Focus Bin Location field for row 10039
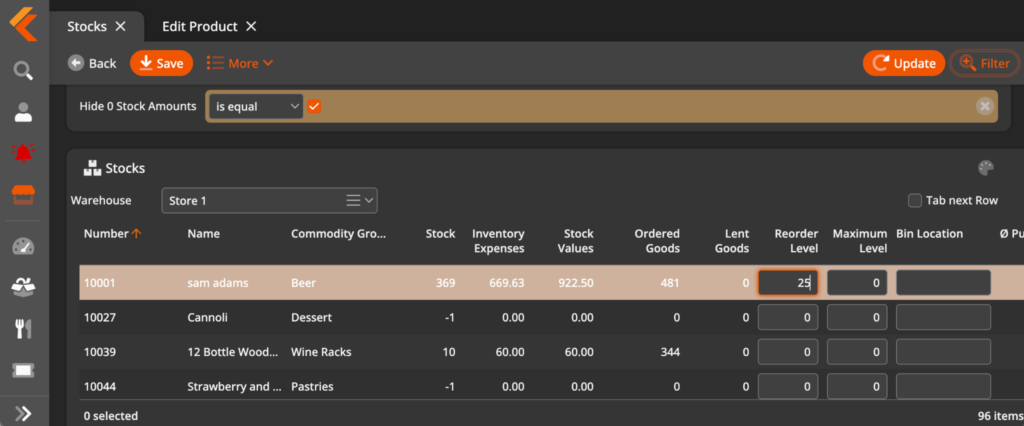This screenshot has height=426, width=1024. click(943, 352)
